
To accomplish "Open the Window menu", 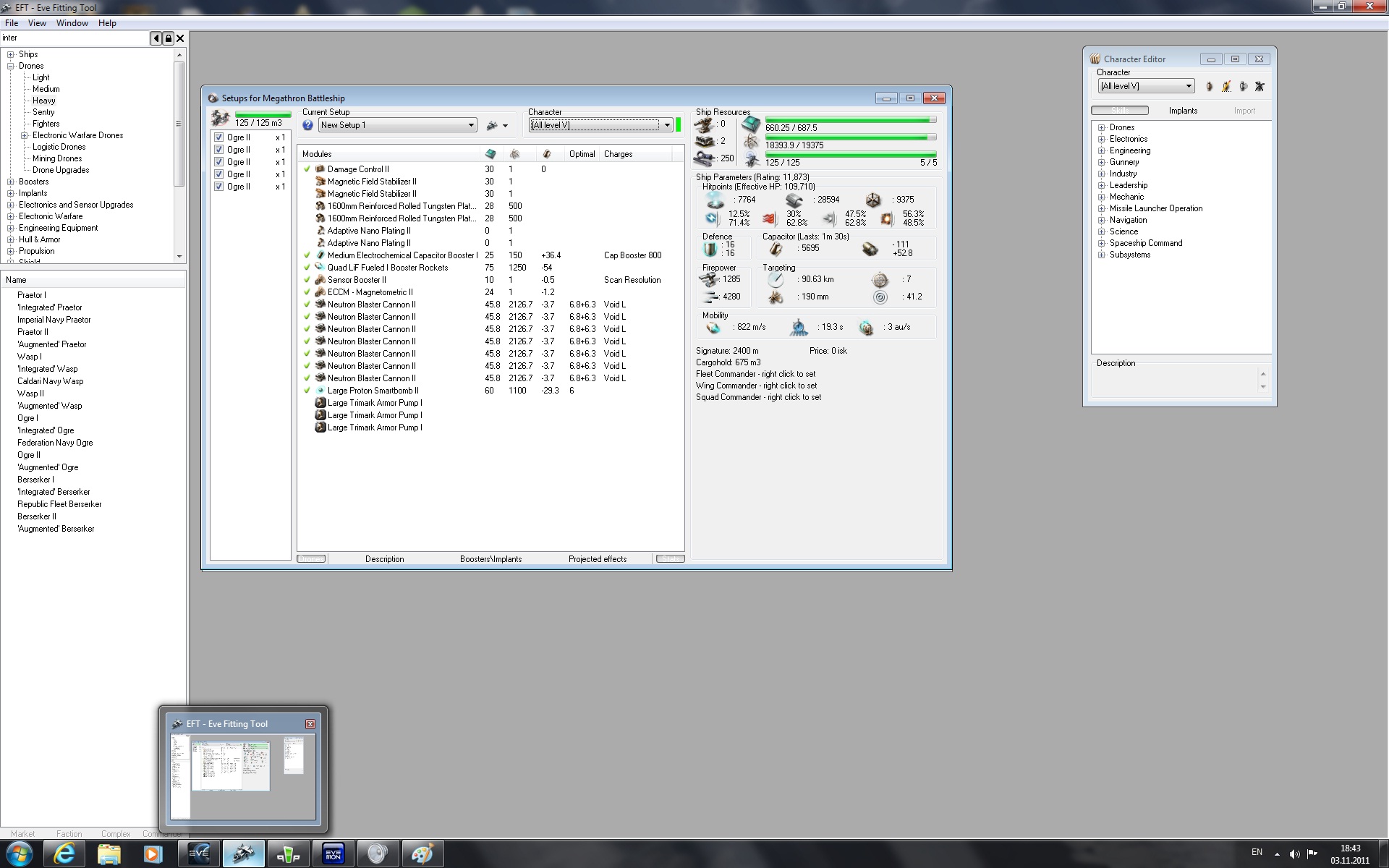I will click(x=72, y=23).
